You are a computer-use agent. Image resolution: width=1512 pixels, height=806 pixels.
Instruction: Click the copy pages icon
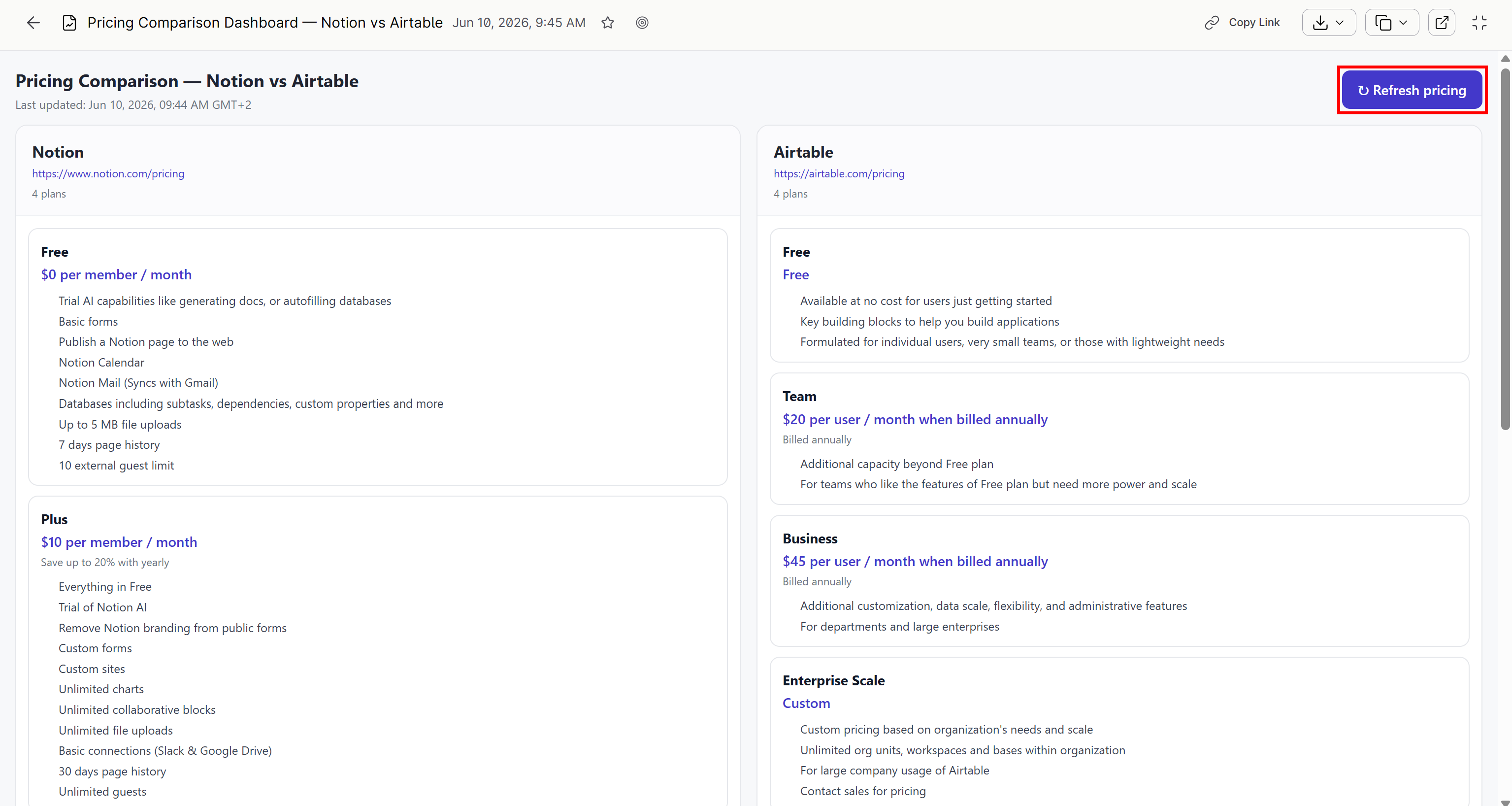click(x=1383, y=23)
